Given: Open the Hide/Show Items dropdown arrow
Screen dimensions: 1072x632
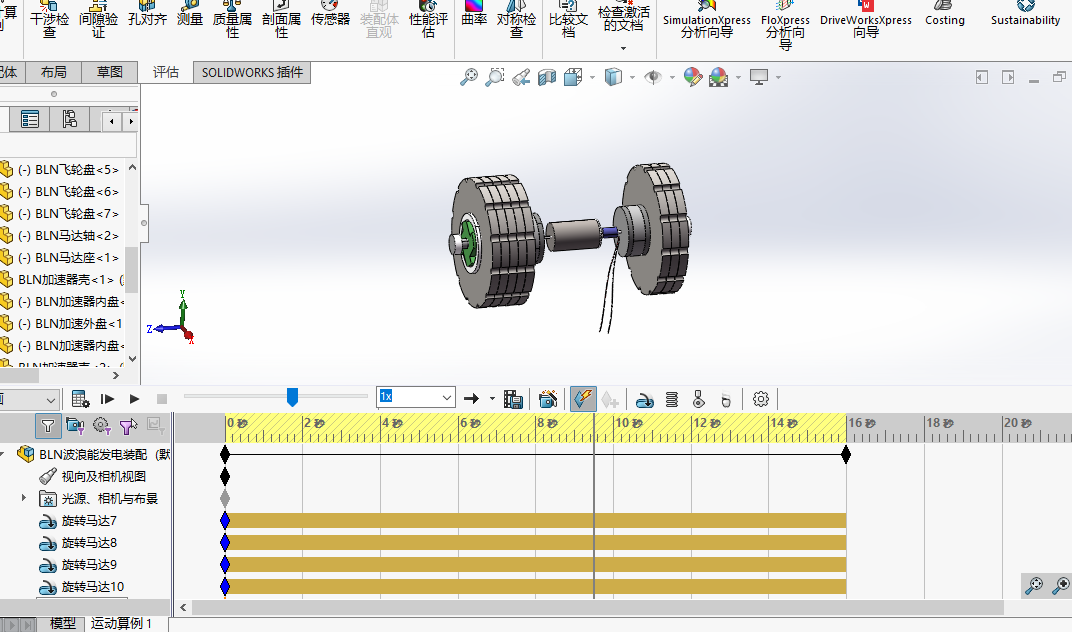Looking at the screenshot, I should click(x=672, y=77).
